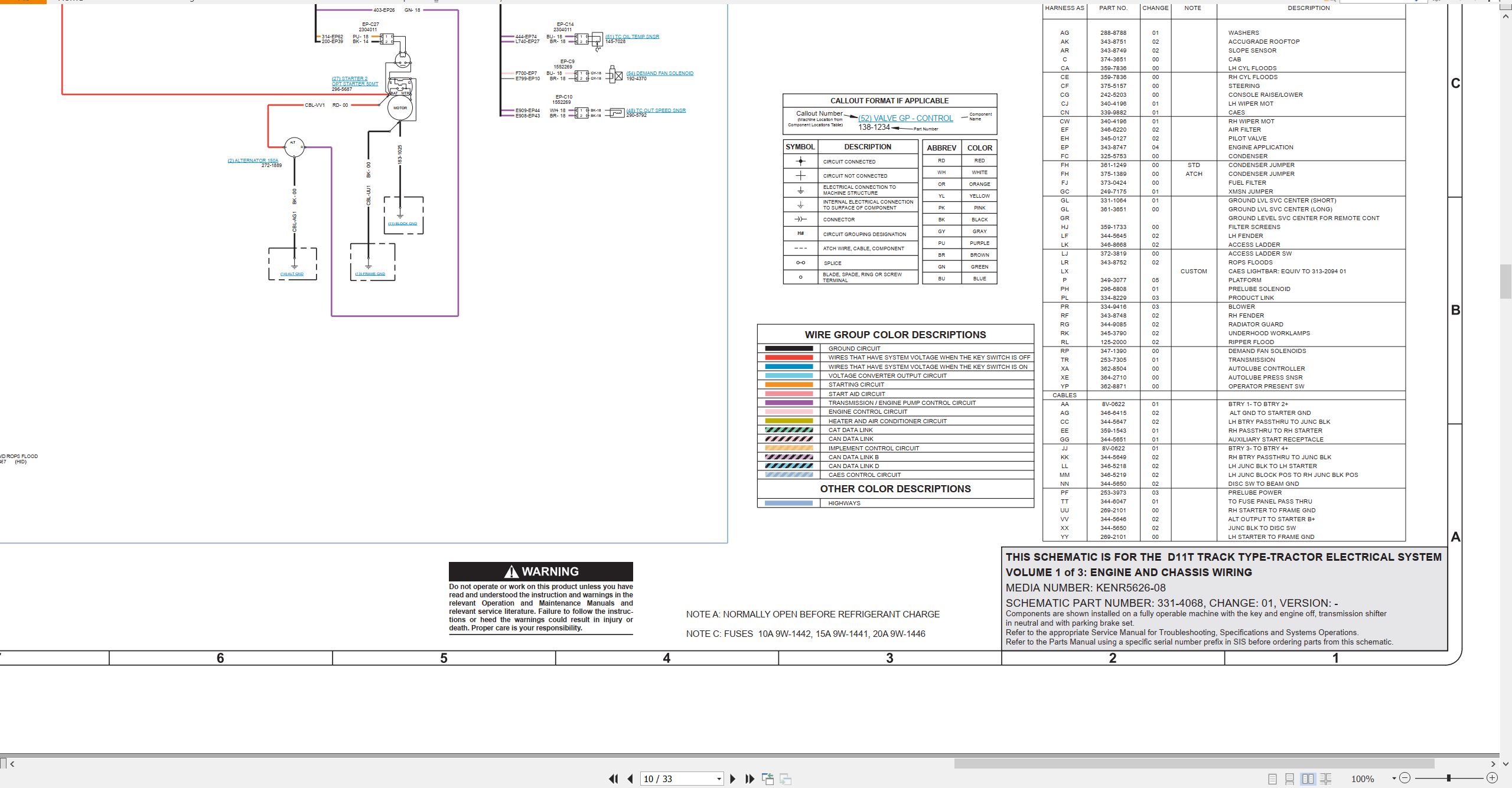Click the WIRE GROUP COLOR DESCRIPTIONS heading

(x=895, y=335)
